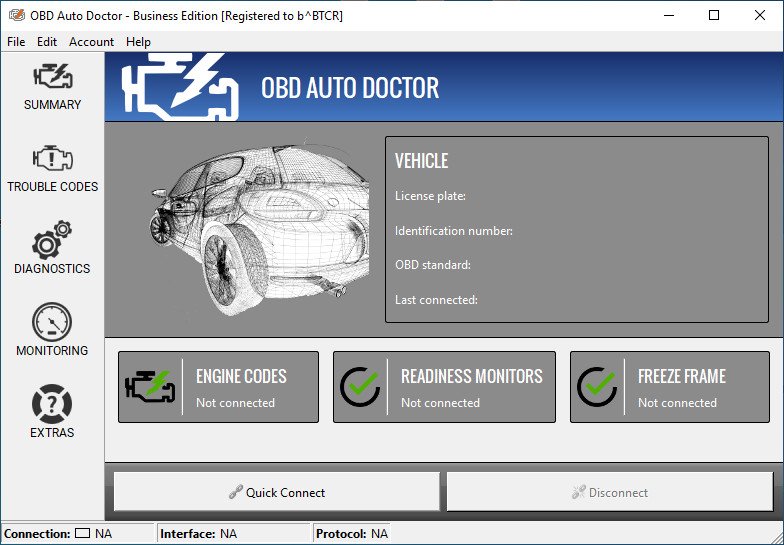784x545 pixels.
Task: Open the File menu
Action: coord(16,42)
